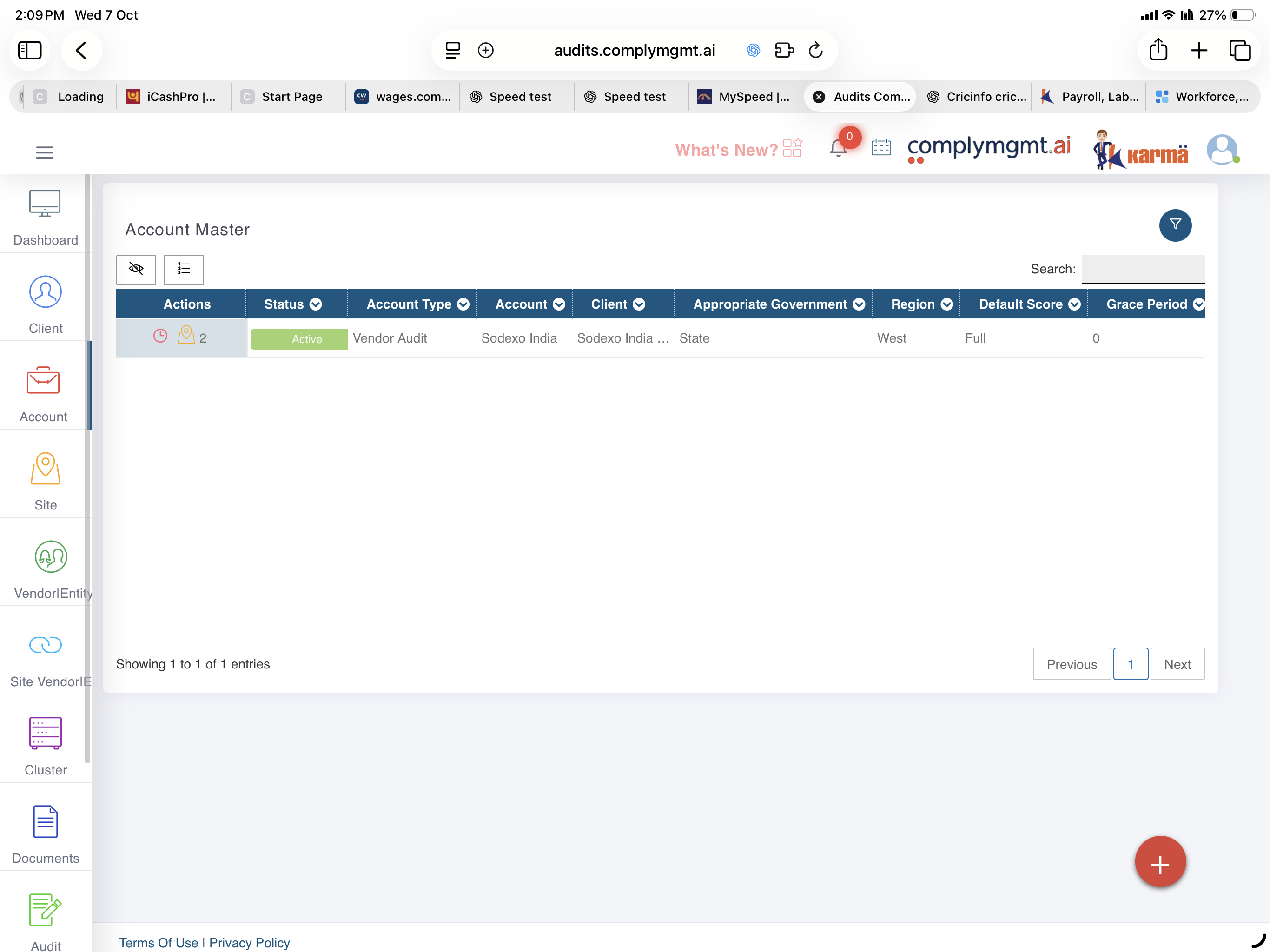Screen dimensions: 1270x952
Task: Open the Dashboard sidebar item
Action: point(46,218)
